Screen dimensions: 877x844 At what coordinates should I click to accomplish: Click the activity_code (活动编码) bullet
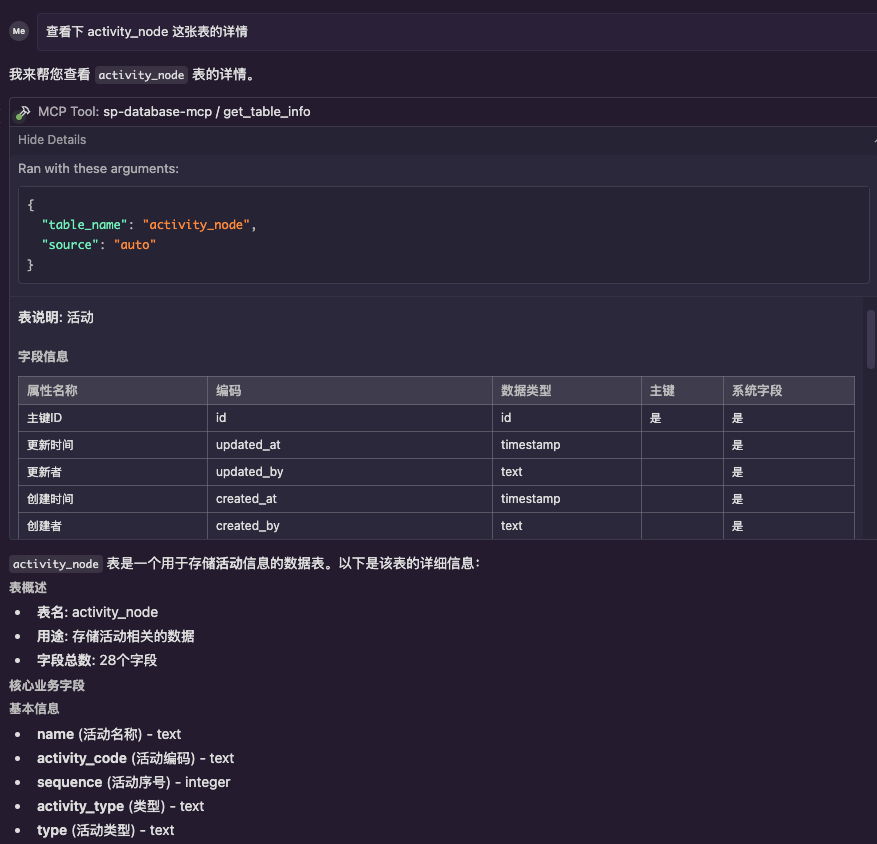coord(135,758)
